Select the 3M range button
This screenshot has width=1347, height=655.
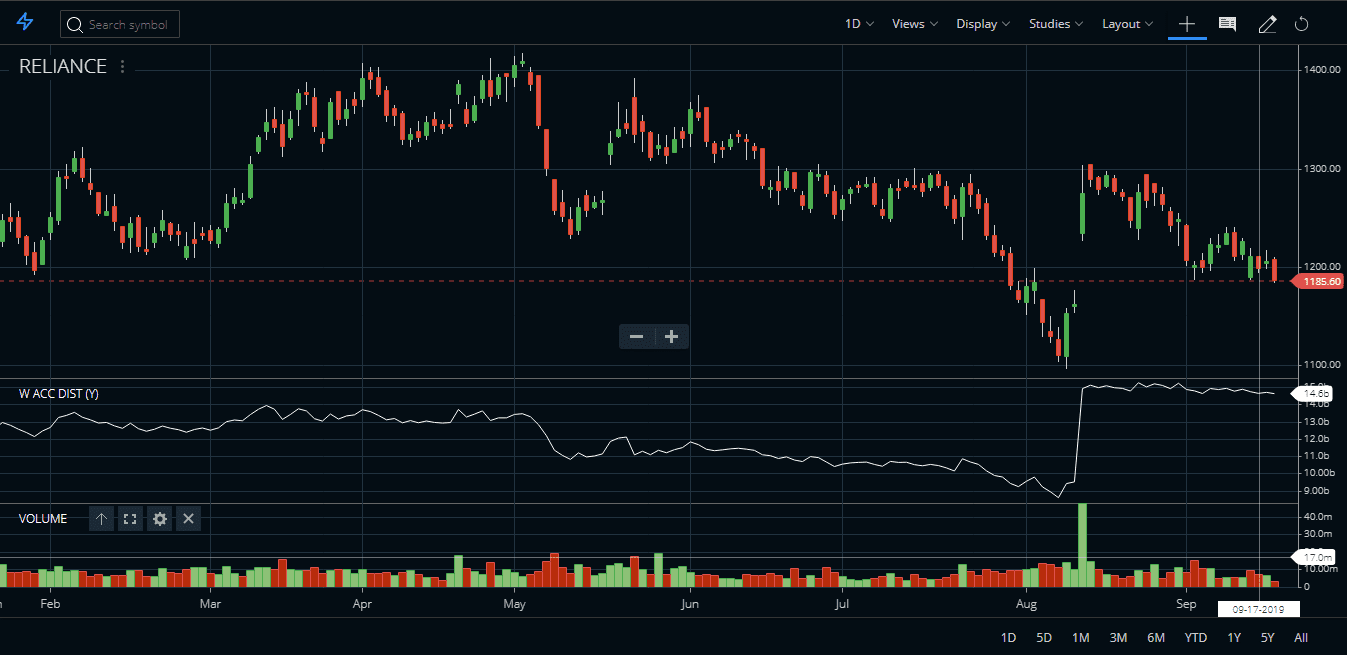(1119, 637)
